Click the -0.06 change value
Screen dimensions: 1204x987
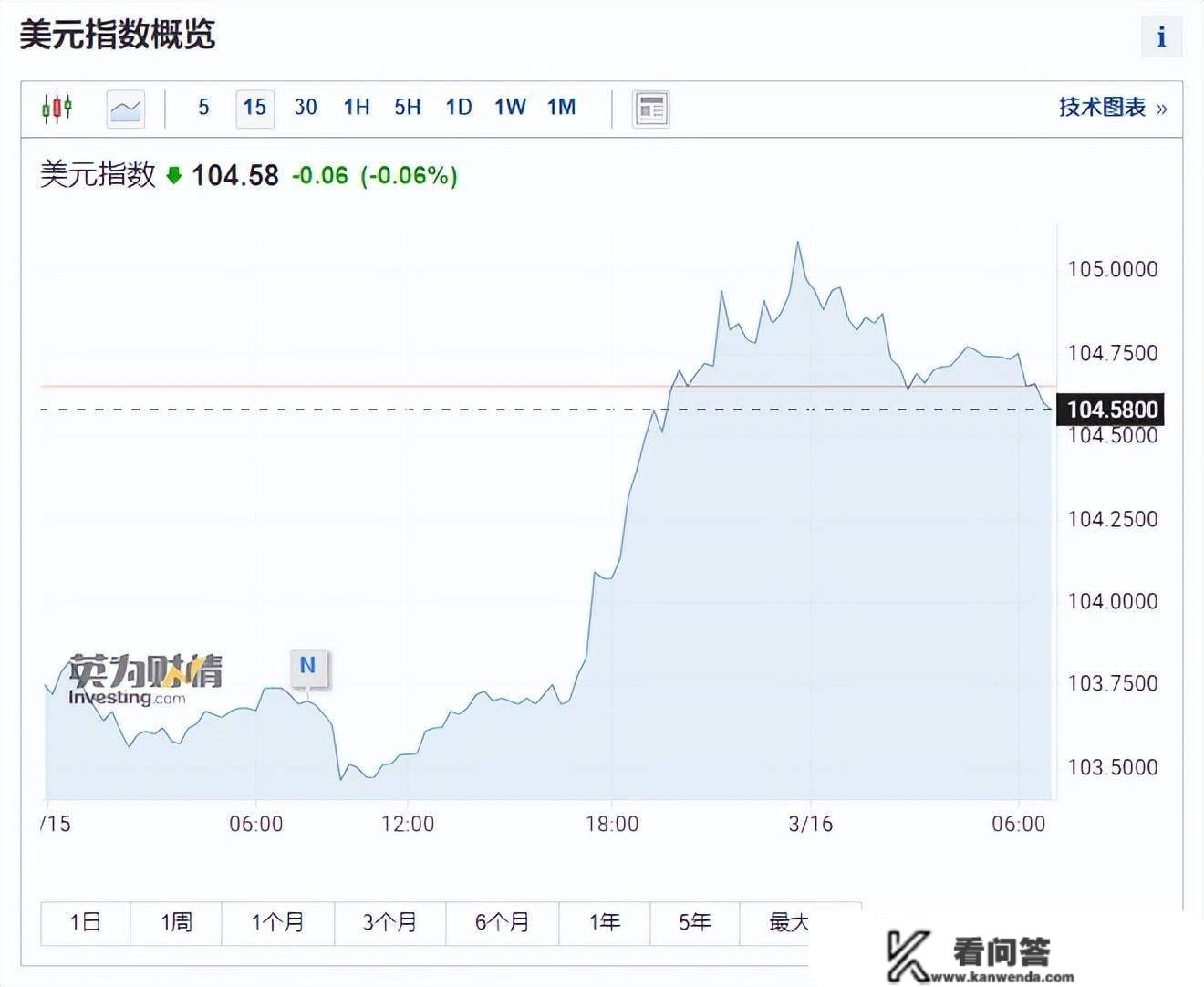coord(319,175)
